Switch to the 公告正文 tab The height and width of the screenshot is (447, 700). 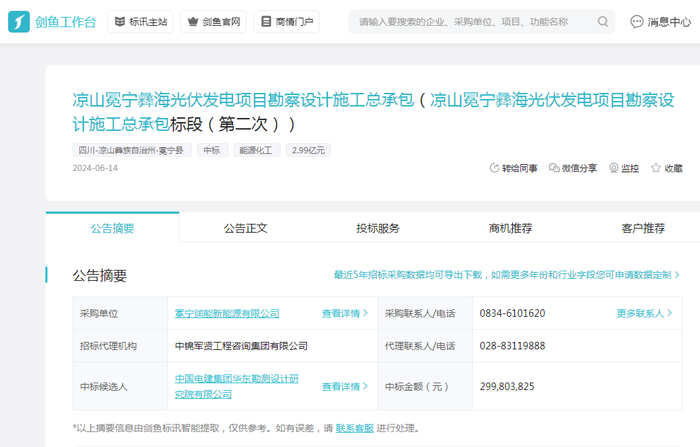(x=245, y=228)
